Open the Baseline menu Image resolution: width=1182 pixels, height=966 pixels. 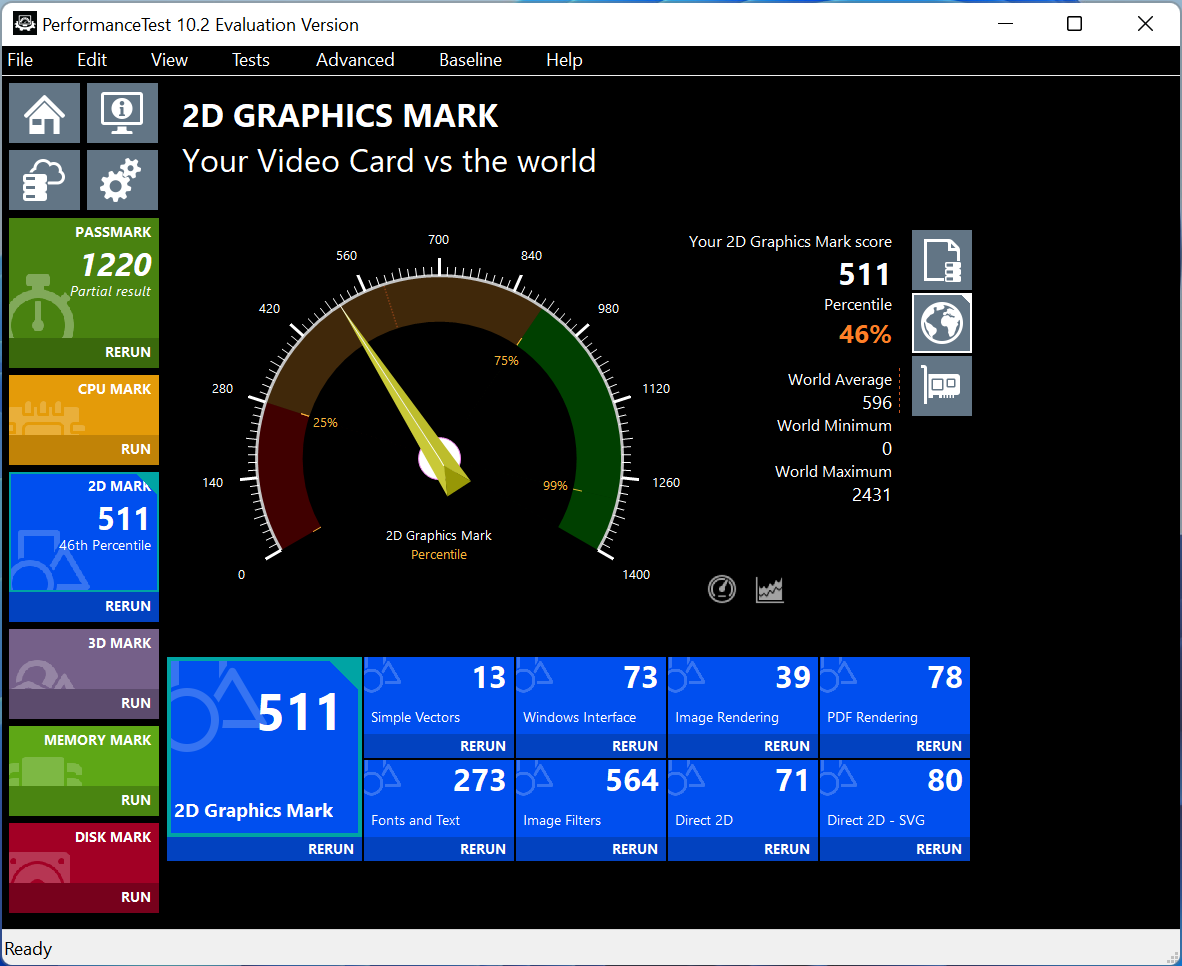coord(470,60)
